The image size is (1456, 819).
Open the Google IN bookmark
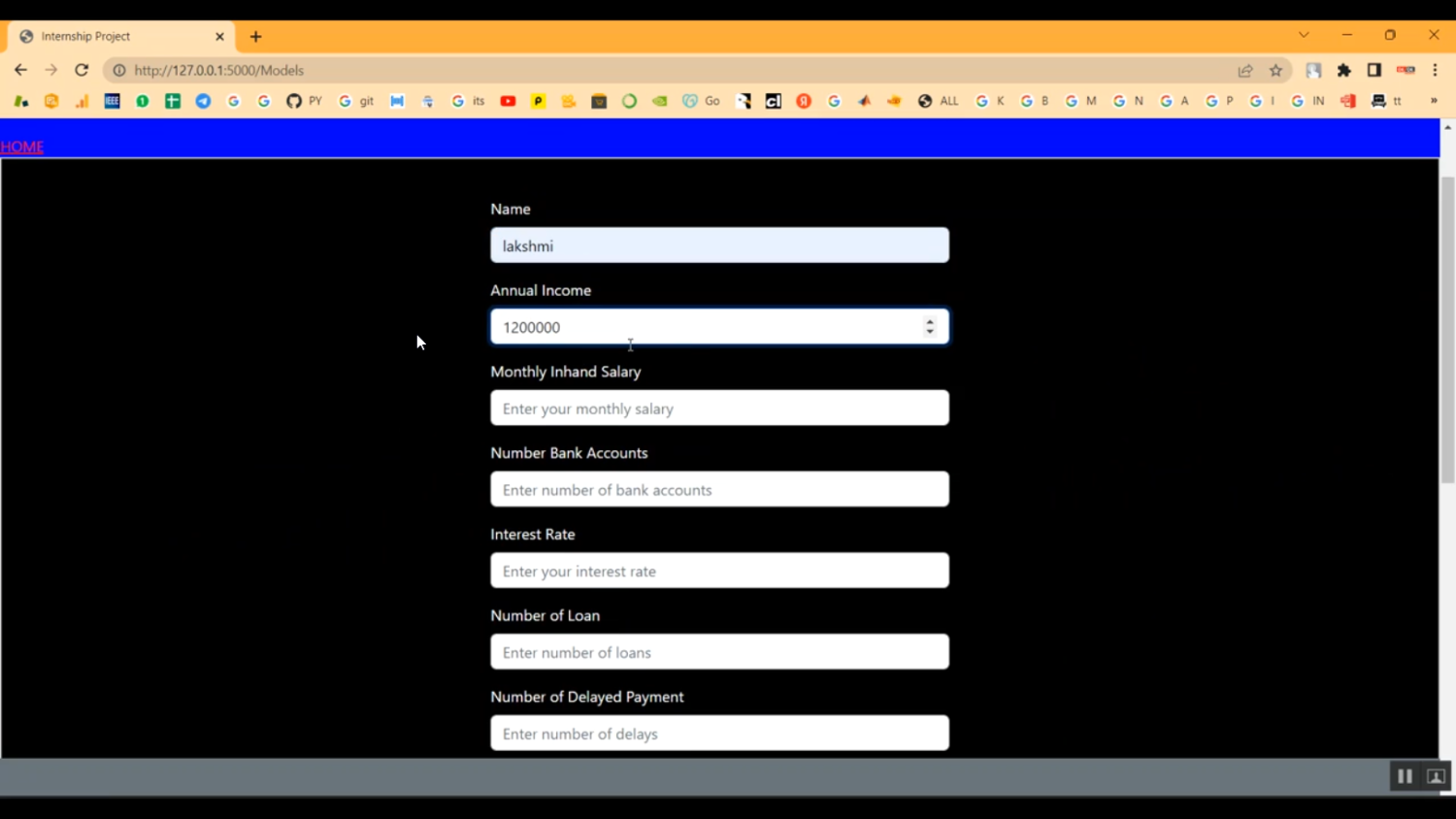[x=1307, y=101]
